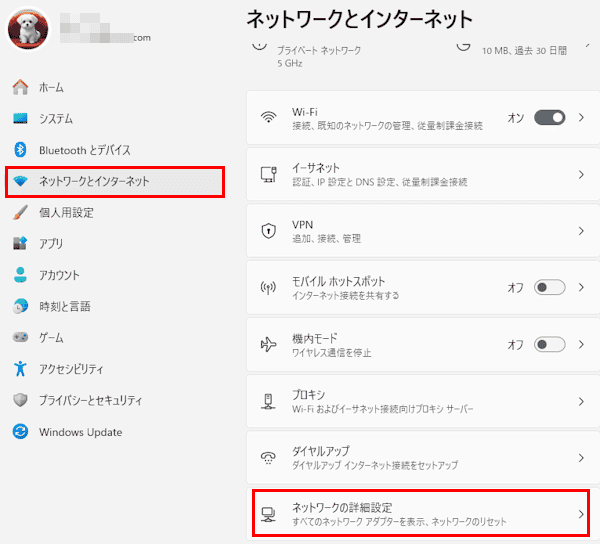The image size is (600, 544).
Task: Click the proxy server icon
Action: 268,401
